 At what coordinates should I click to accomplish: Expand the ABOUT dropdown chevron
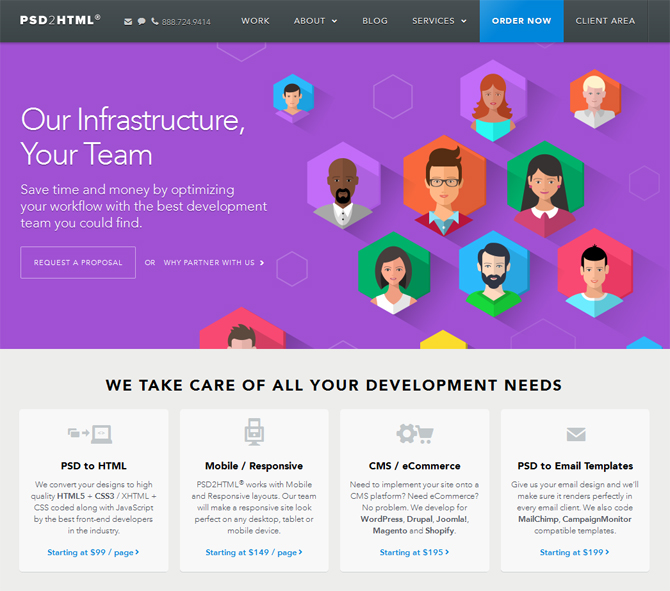(335, 21)
